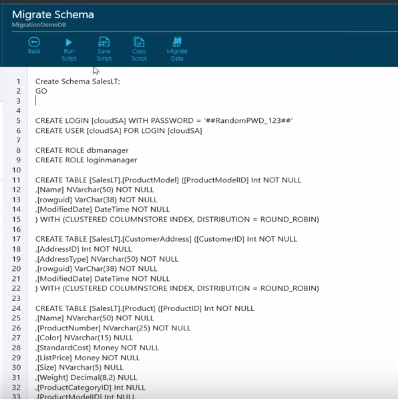Place cursor on the GO statement line
The height and width of the screenshot is (399, 398).
pyautogui.click(x=41, y=91)
